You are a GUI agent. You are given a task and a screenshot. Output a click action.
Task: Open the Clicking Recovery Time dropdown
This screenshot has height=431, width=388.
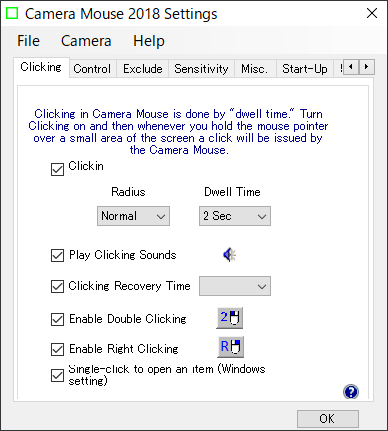point(235,286)
